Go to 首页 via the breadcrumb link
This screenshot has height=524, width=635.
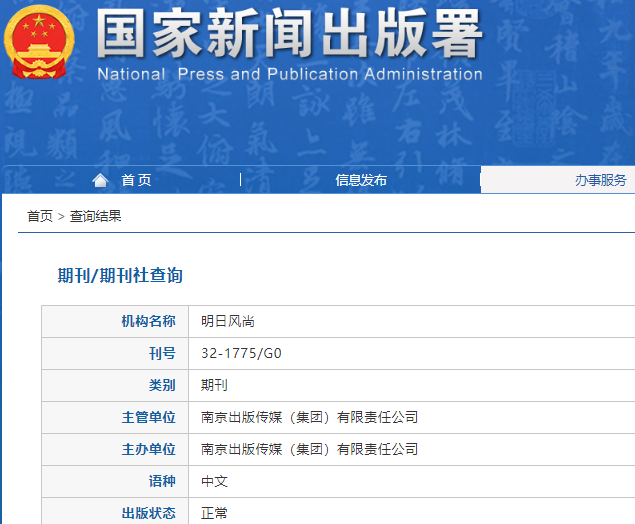40,216
